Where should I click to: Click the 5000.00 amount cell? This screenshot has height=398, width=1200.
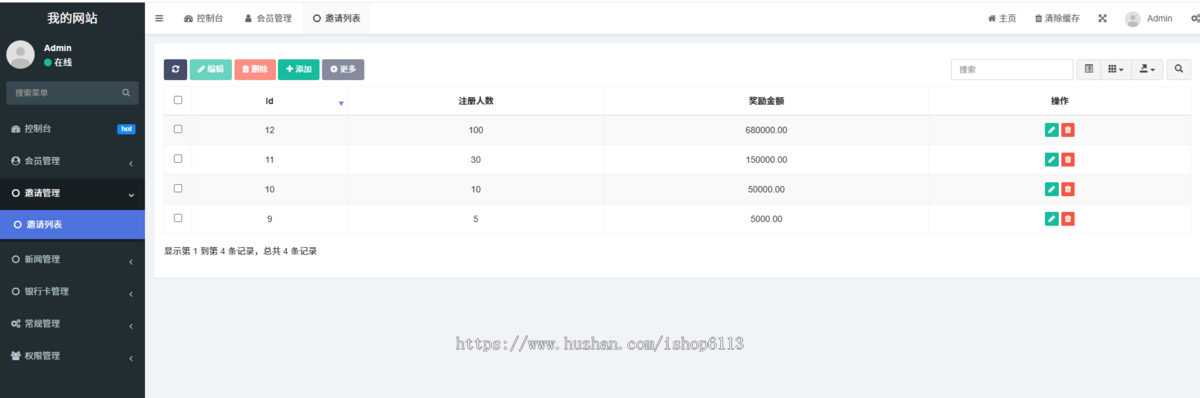point(766,219)
